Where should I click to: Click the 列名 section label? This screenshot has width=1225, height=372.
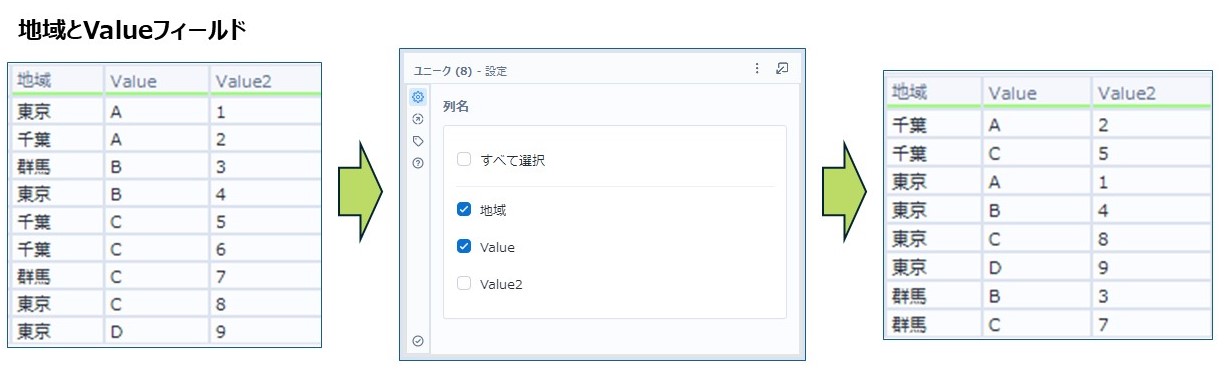tap(456, 106)
